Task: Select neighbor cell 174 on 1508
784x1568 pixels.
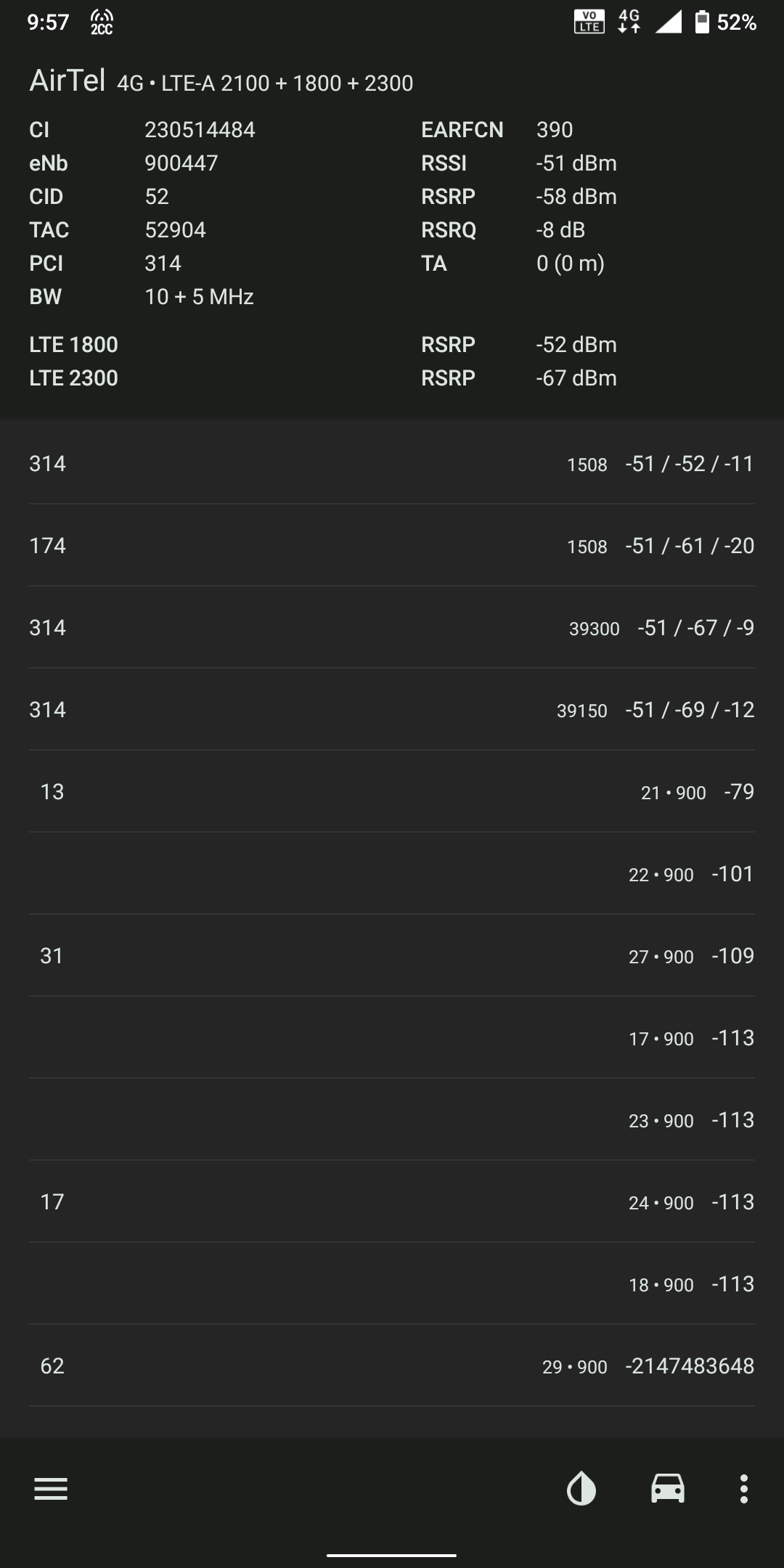Action: pos(392,545)
